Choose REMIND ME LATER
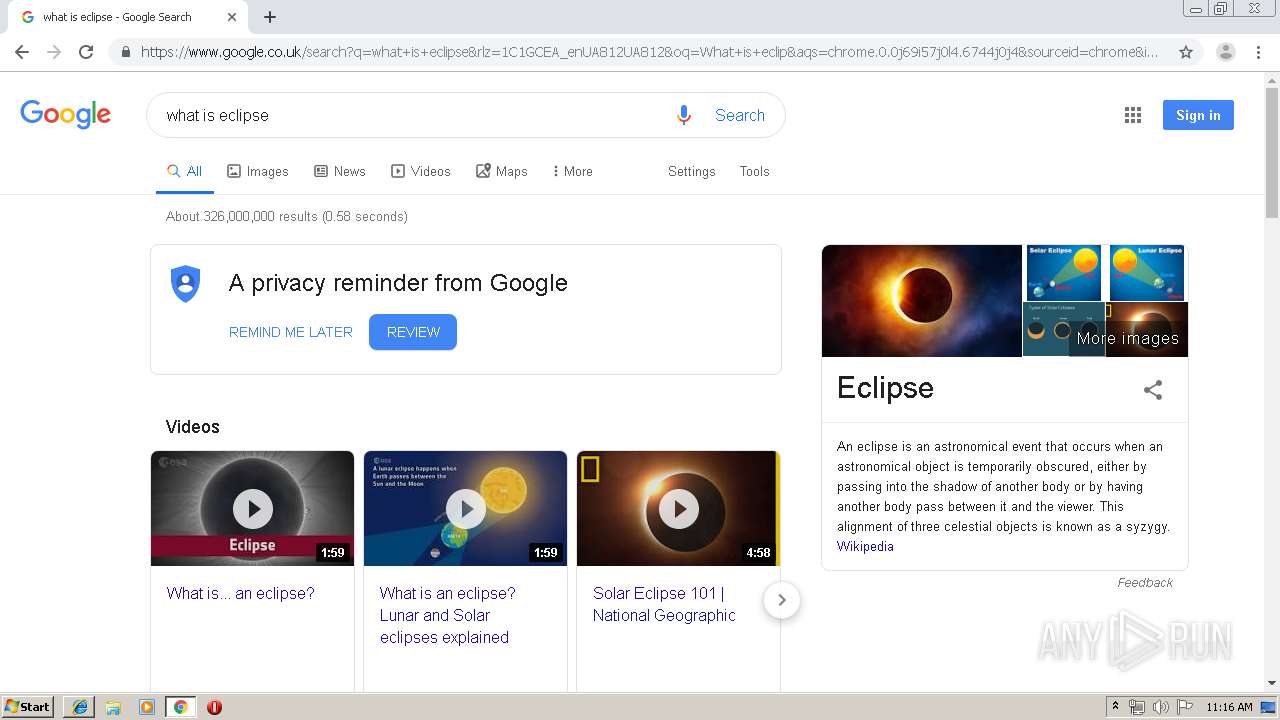This screenshot has height=720, width=1280. click(291, 332)
